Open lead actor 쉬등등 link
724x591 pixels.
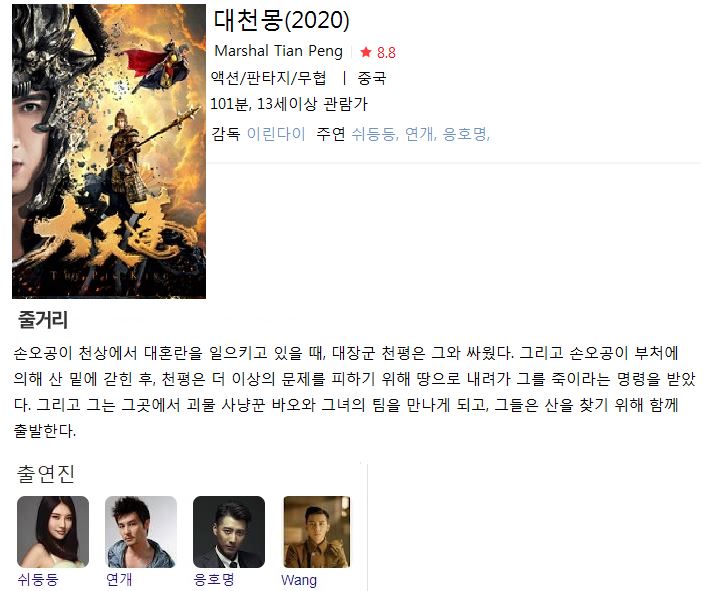coord(373,134)
